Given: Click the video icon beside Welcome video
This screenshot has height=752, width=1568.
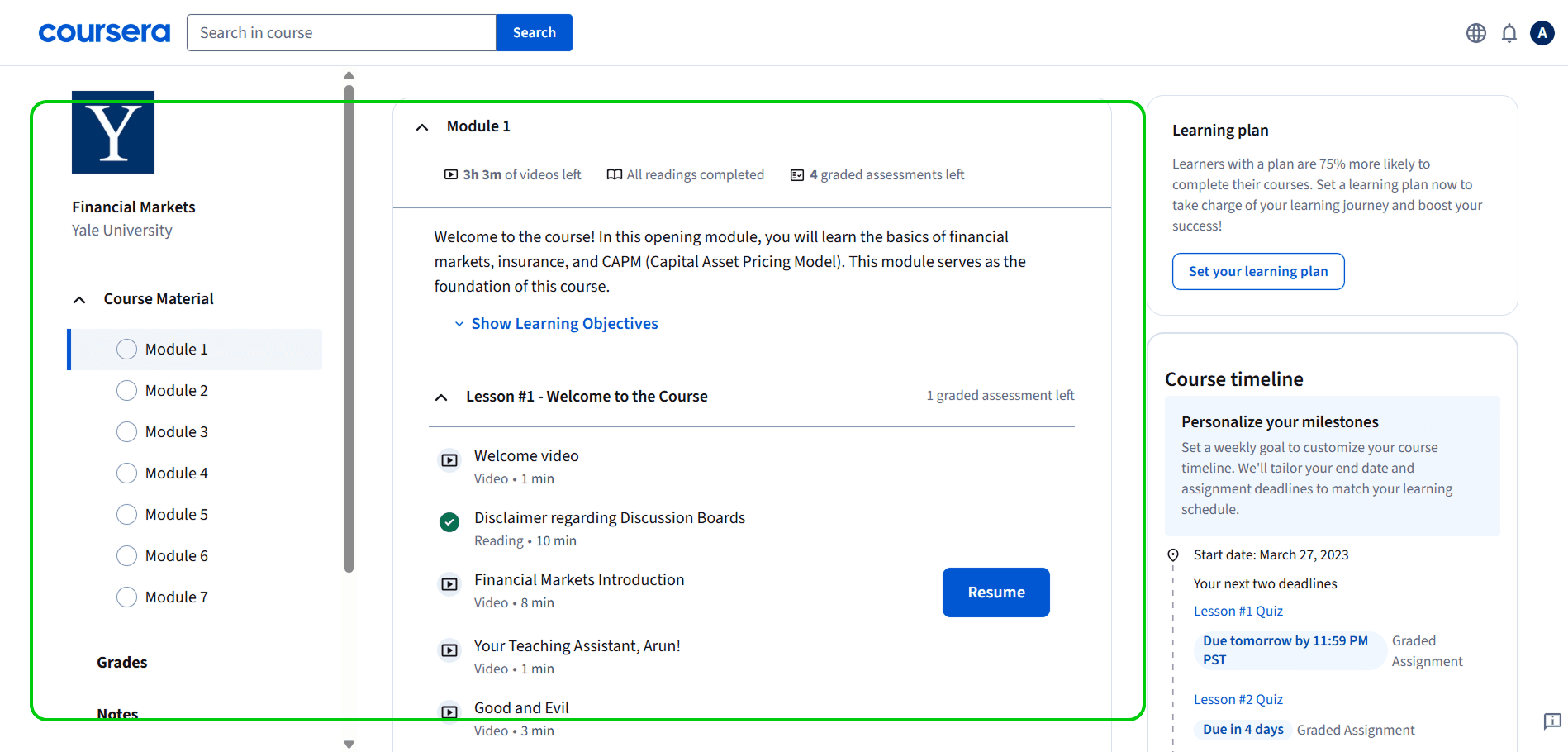Looking at the screenshot, I should point(449,460).
